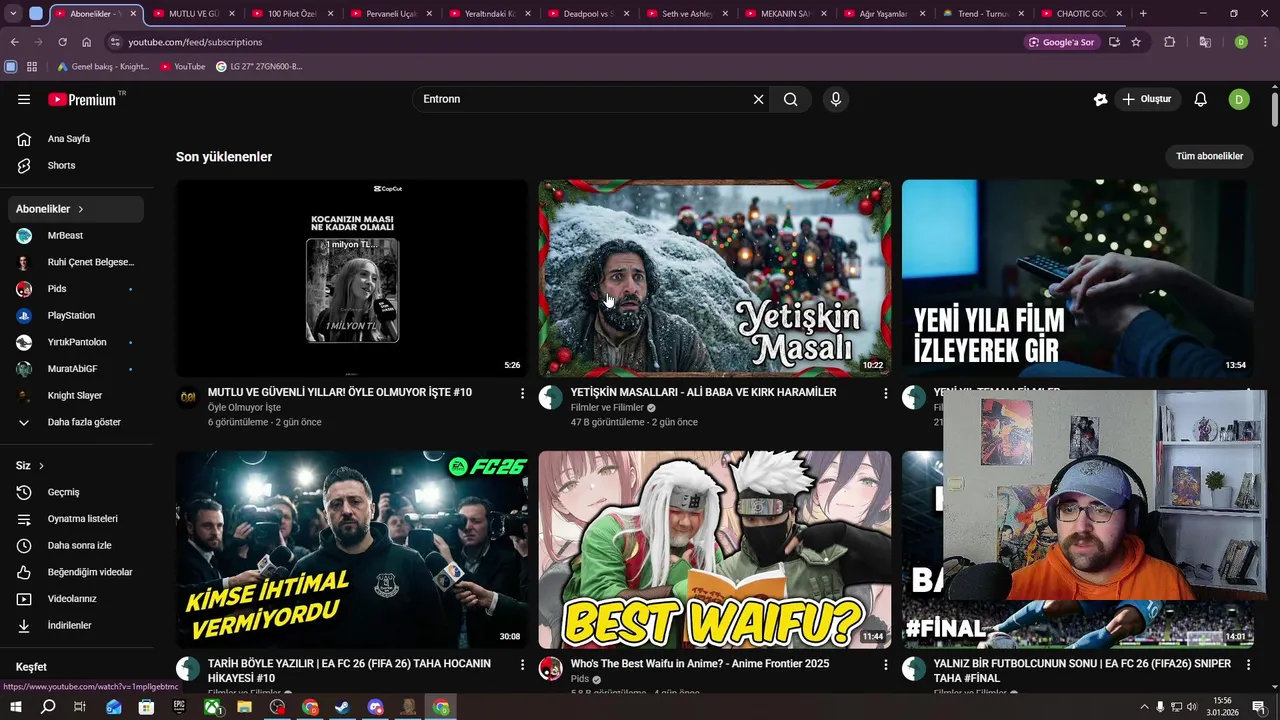Switch to CHAOTIC GOO browser tab

[x=1081, y=14]
